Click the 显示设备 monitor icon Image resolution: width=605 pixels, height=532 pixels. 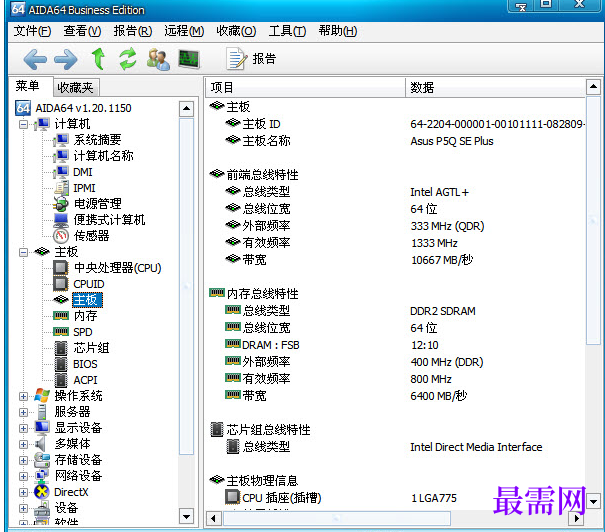point(42,428)
